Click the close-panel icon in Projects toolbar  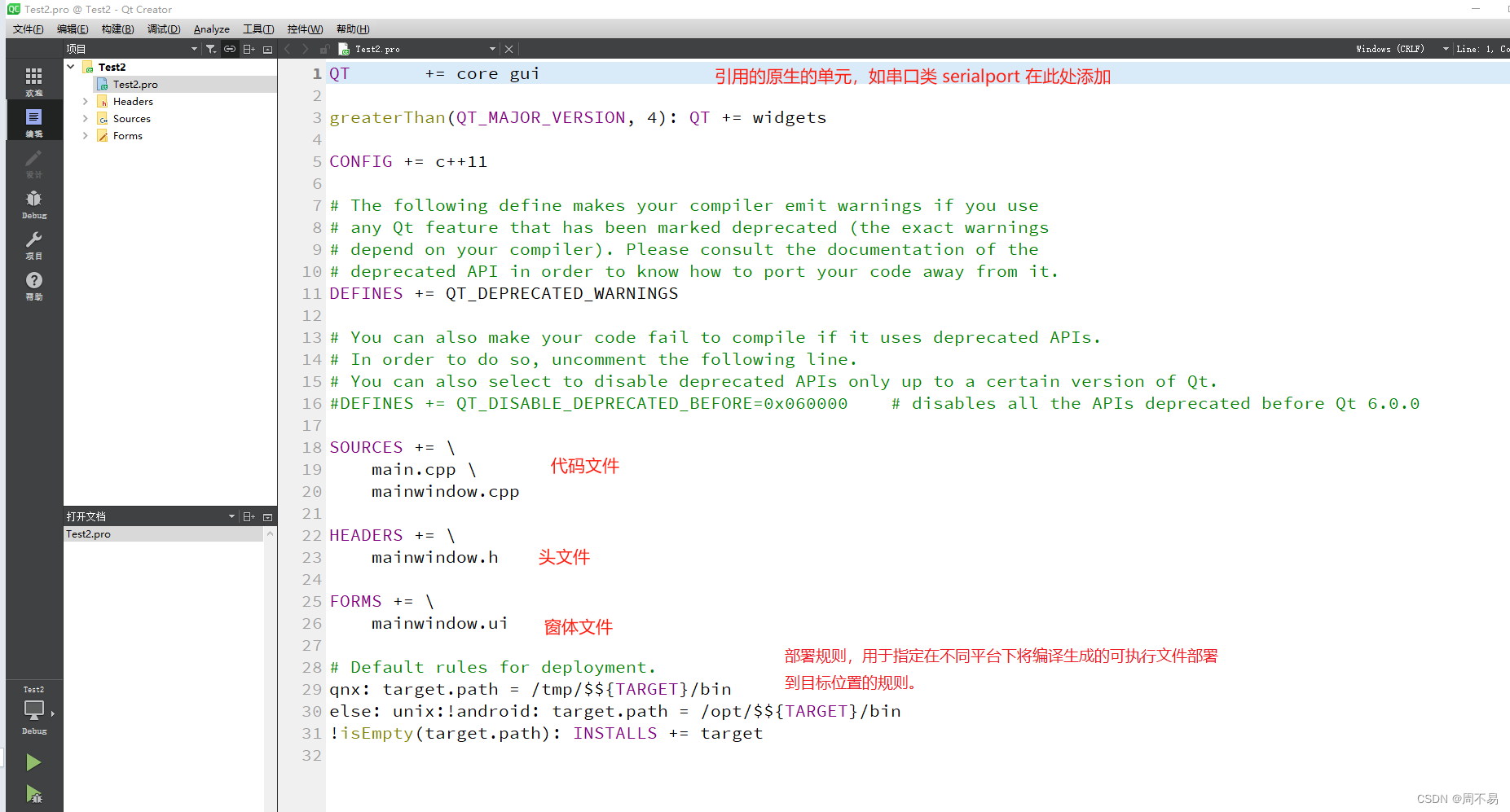[267, 49]
